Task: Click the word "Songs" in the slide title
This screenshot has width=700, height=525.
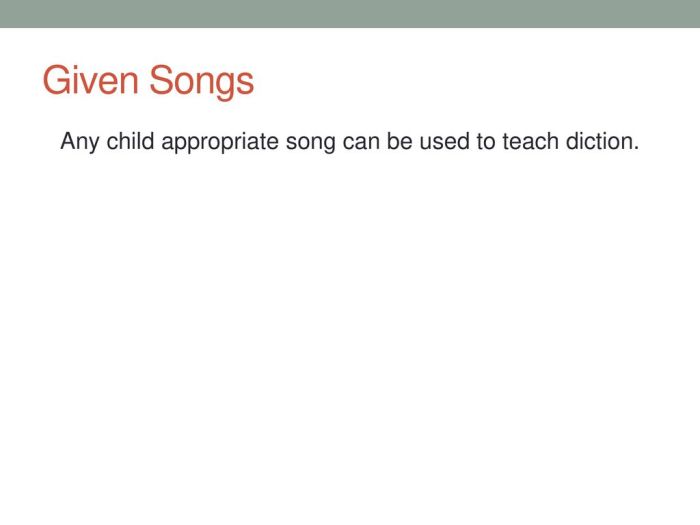Action: pyautogui.click(x=201, y=82)
